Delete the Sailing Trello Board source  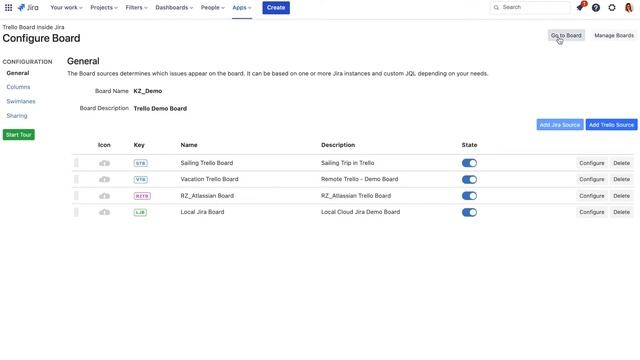622,163
